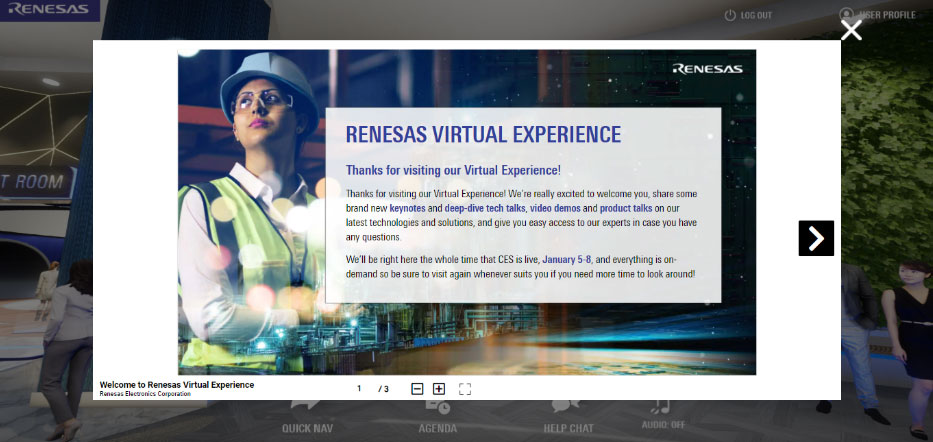Open the video demos link

click(555, 208)
